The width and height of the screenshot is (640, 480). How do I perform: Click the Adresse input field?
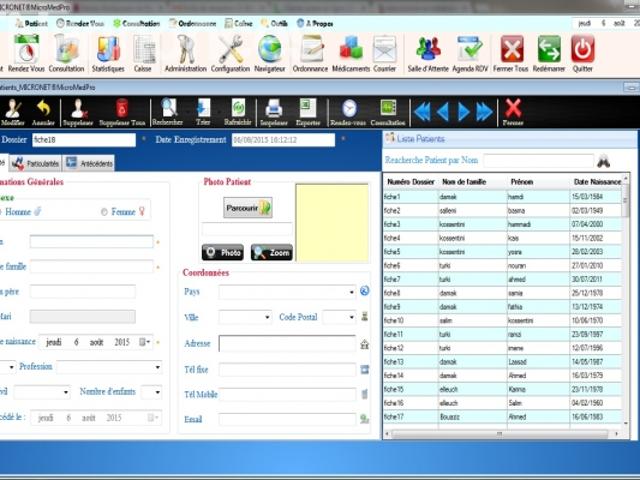click(x=287, y=344)
